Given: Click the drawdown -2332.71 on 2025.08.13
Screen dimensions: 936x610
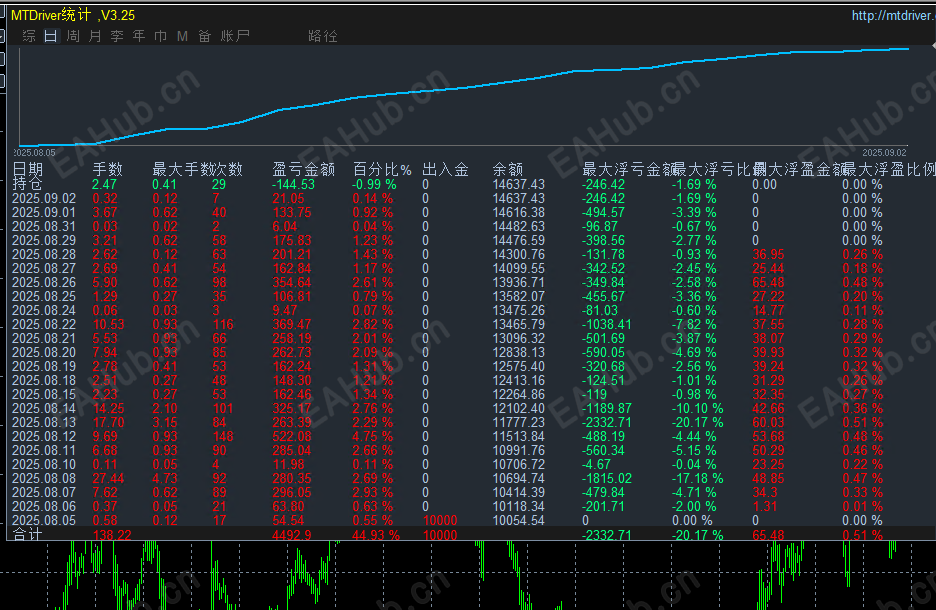Looking at the screenshot, I should pyautogui.click(x=606, y=423).
